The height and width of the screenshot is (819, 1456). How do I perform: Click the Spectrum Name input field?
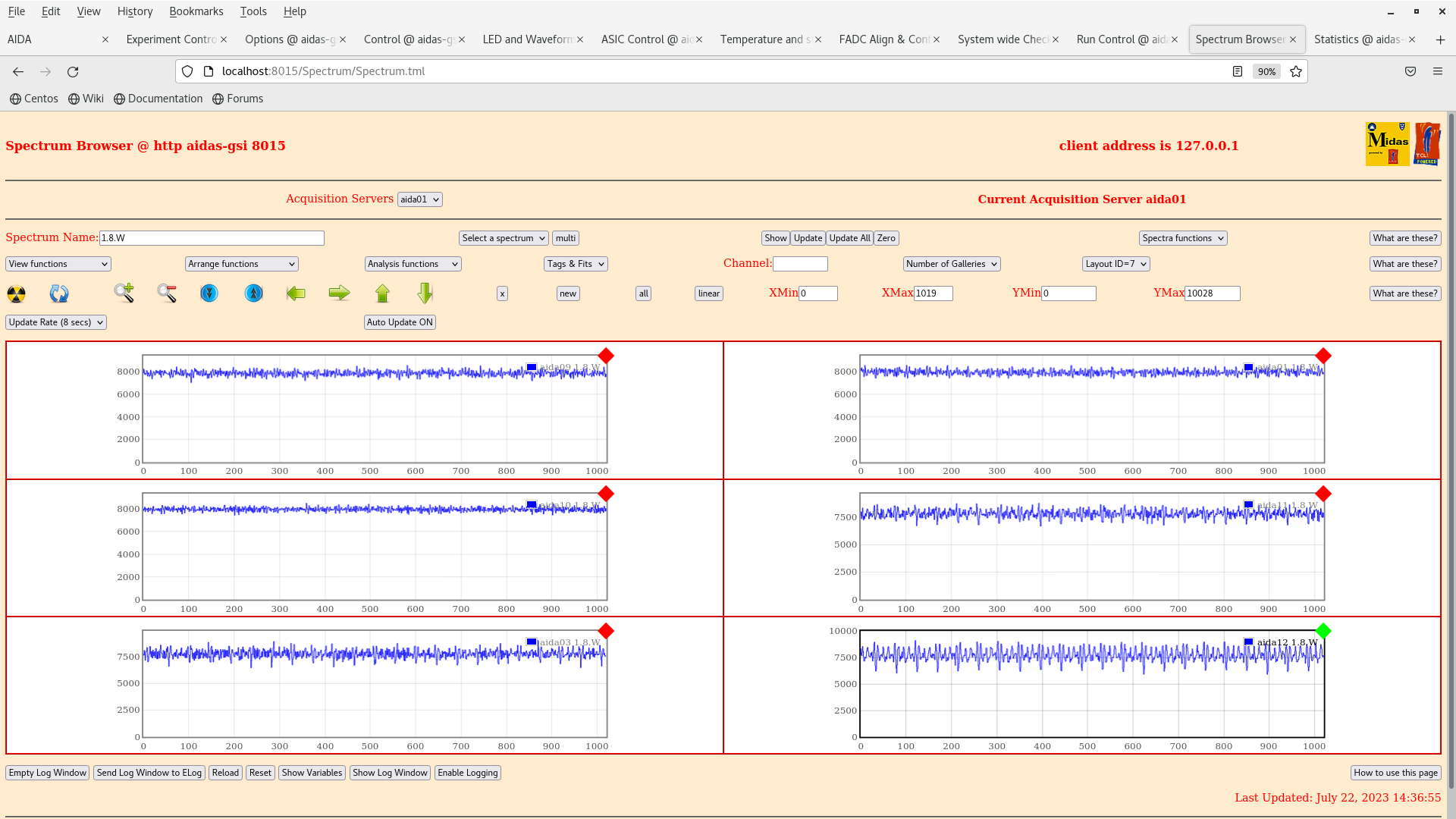pyautogui.click(x=212, y=238)
